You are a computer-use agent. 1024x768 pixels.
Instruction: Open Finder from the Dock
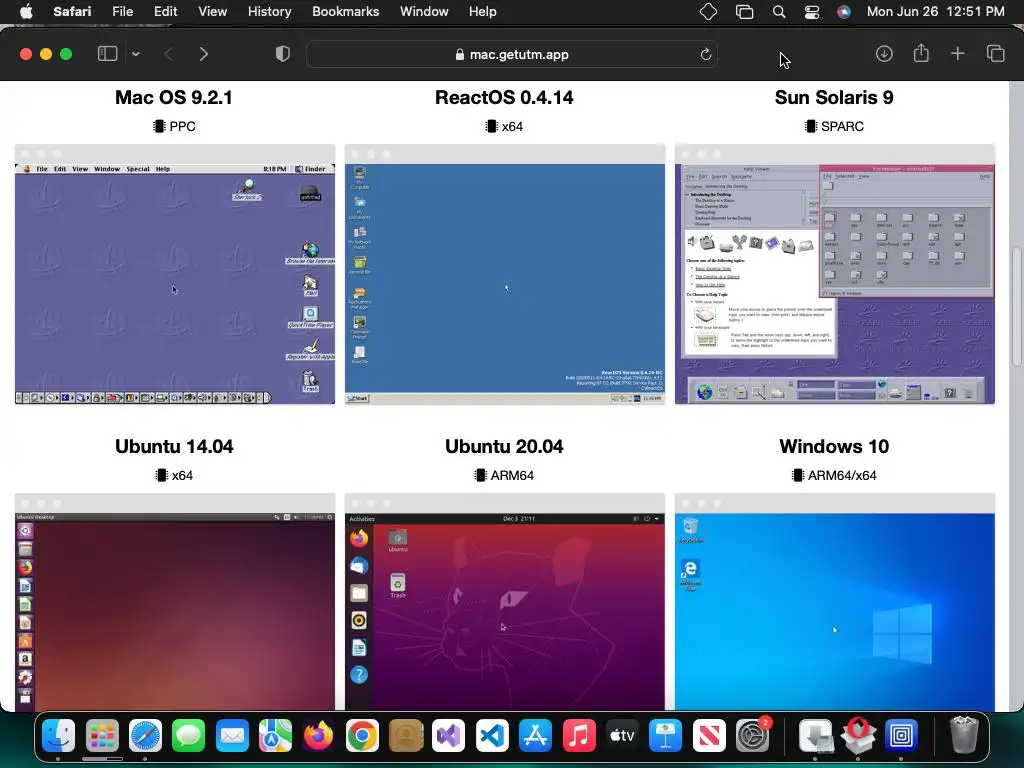pos(59,736)
